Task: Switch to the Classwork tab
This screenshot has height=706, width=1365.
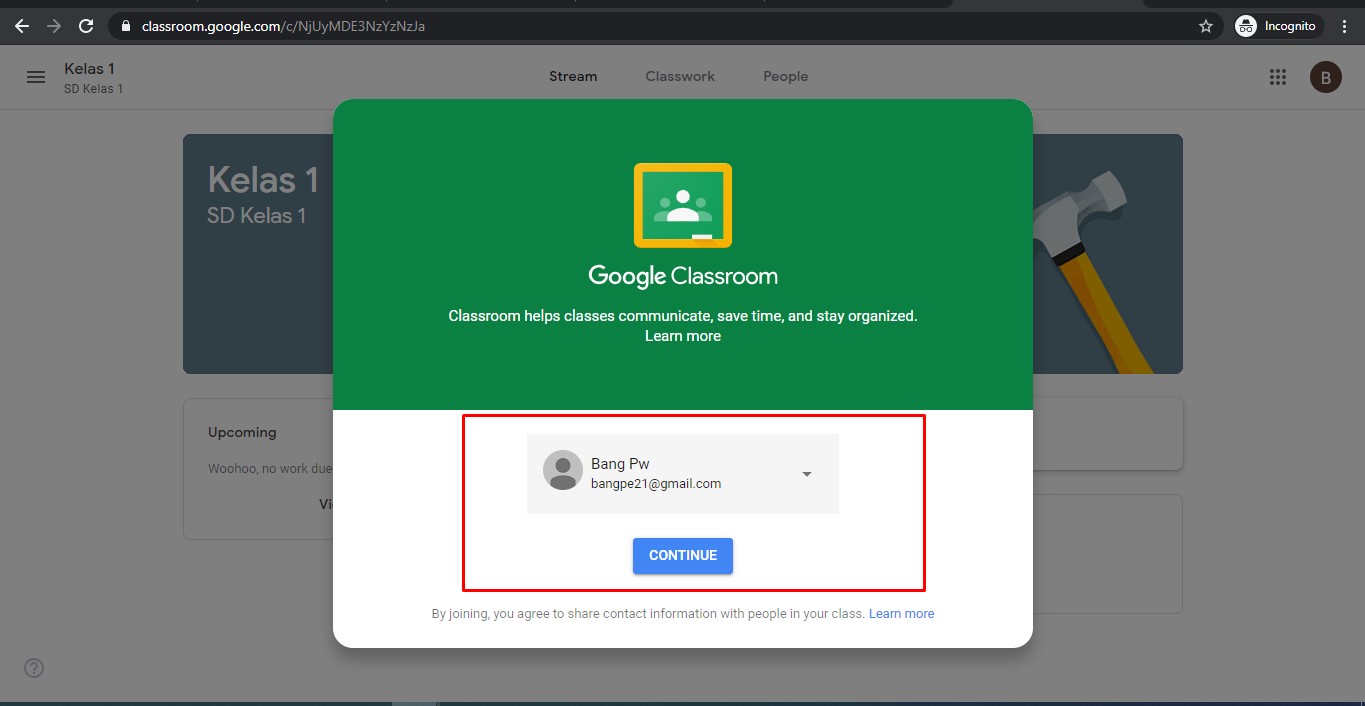Action: (x=680, y=76)
